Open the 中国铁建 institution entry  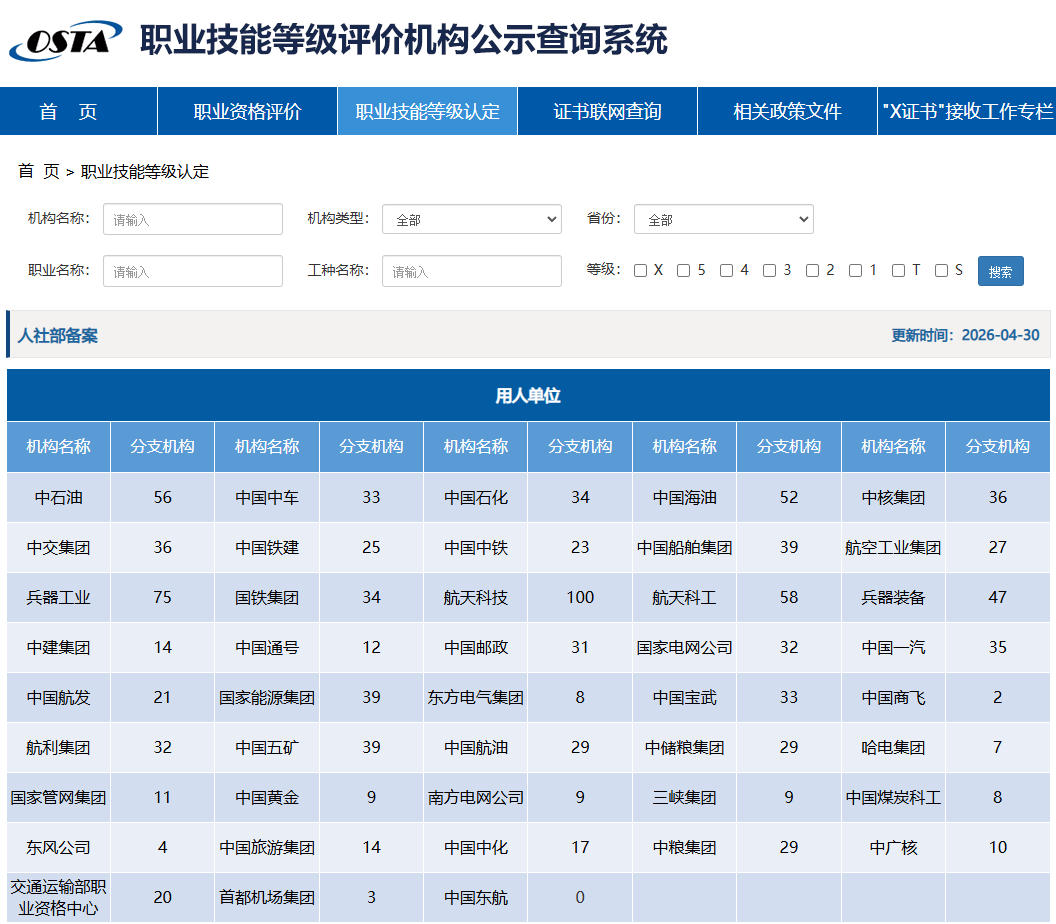pyautogui.click(x=267, y=548)
